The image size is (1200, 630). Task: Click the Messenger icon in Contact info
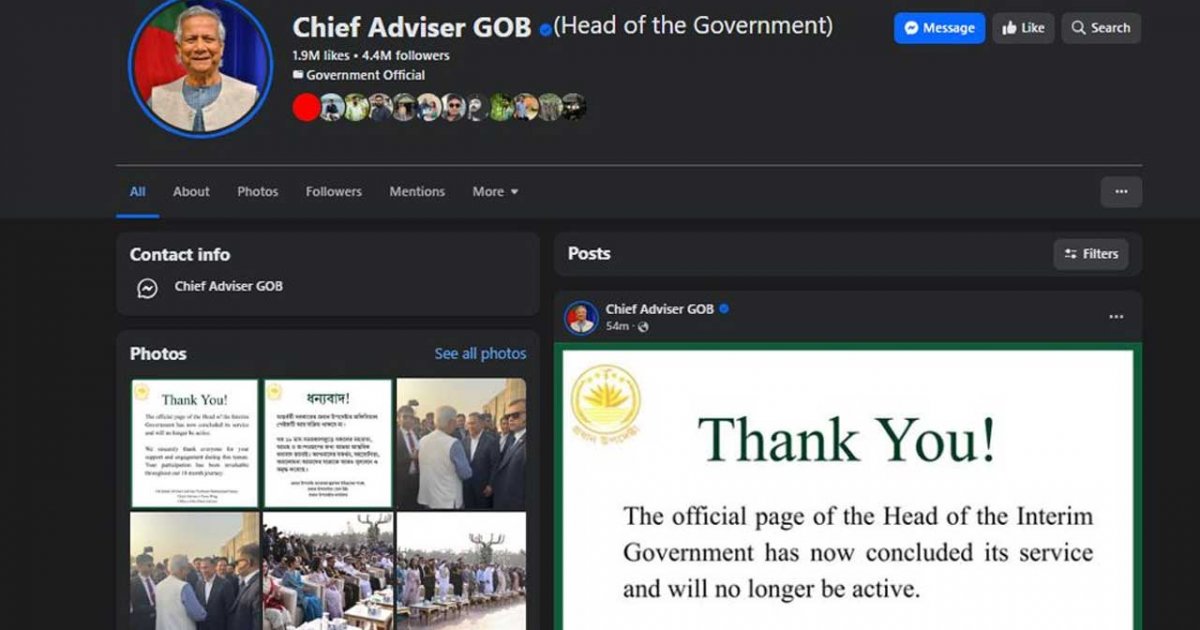[147, 288]
